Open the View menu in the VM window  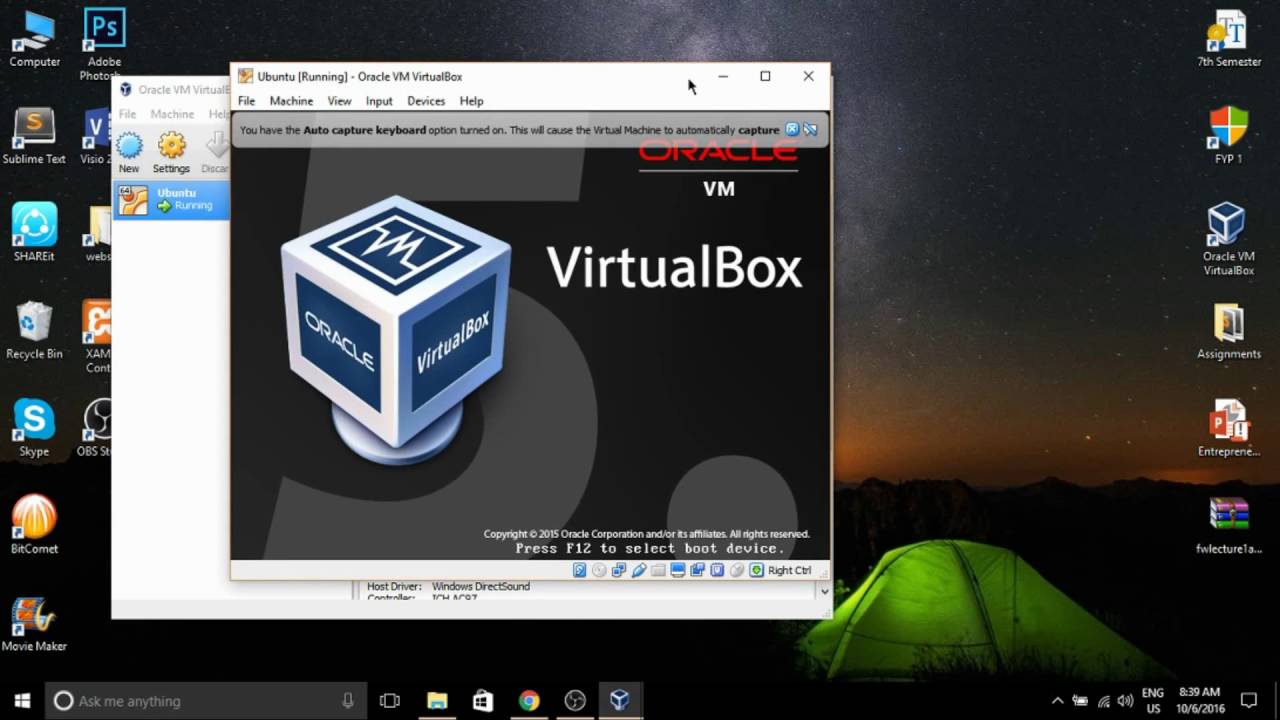point(339,101)
